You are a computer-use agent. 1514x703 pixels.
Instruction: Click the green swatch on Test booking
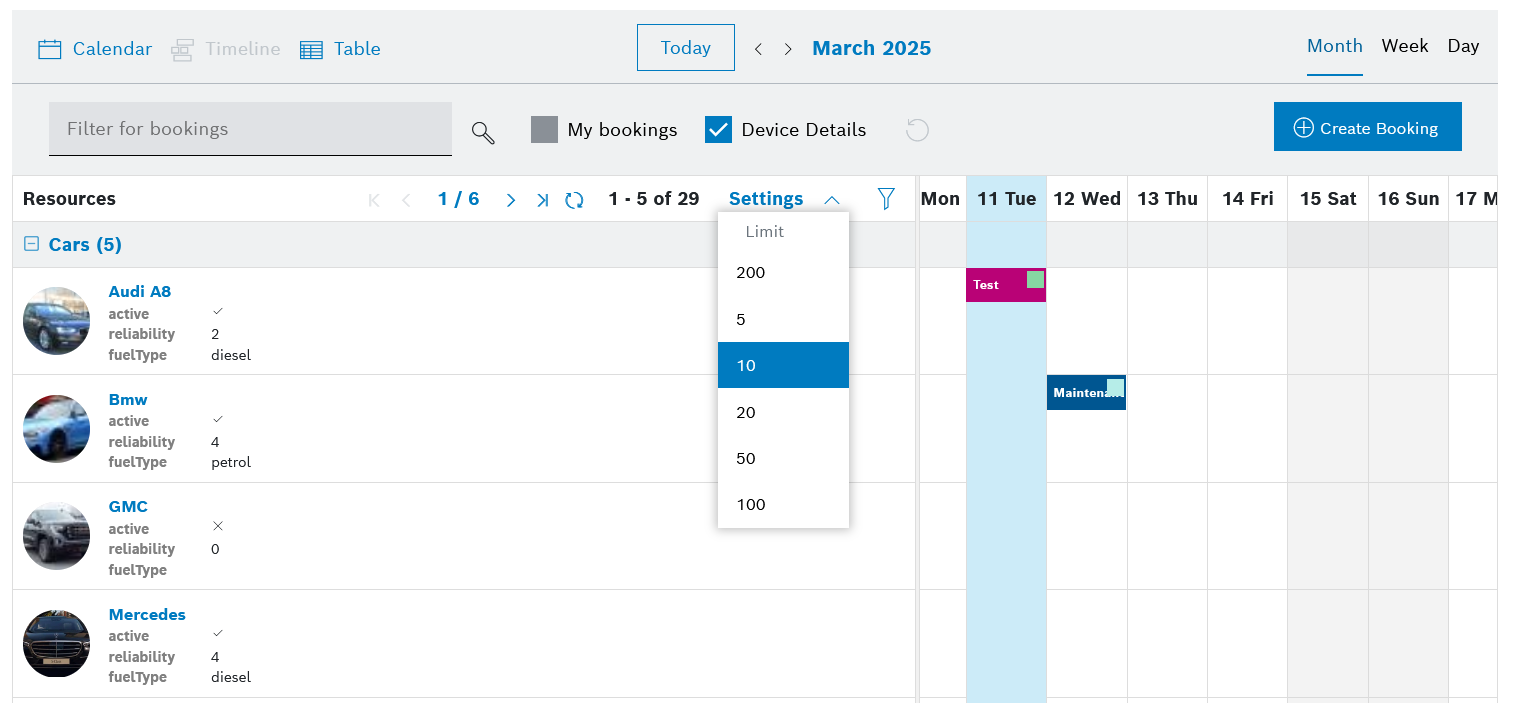[x=1035, y=280]
